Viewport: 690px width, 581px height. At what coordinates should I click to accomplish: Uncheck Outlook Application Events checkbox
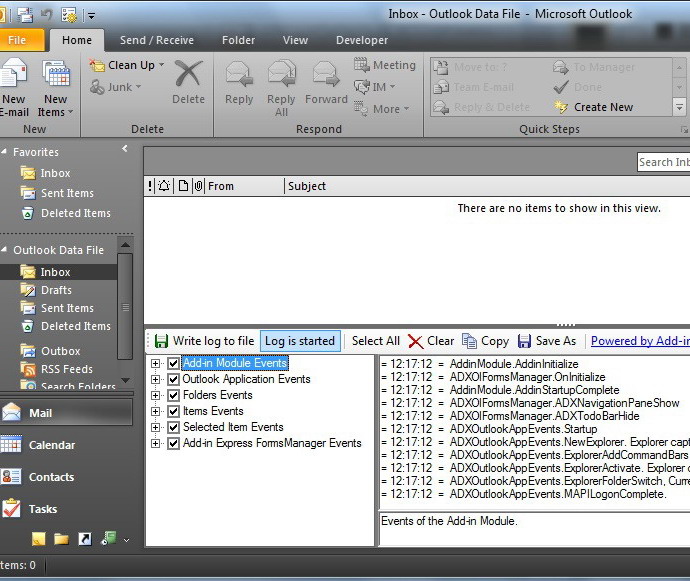[x=173, y=379]
